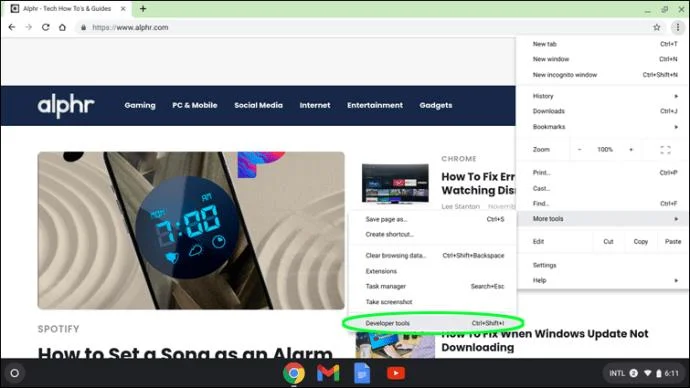The width and height of the screenshot is (690, 388).
Task: Click Cut in the Edit row
Action: click(608, 242)
